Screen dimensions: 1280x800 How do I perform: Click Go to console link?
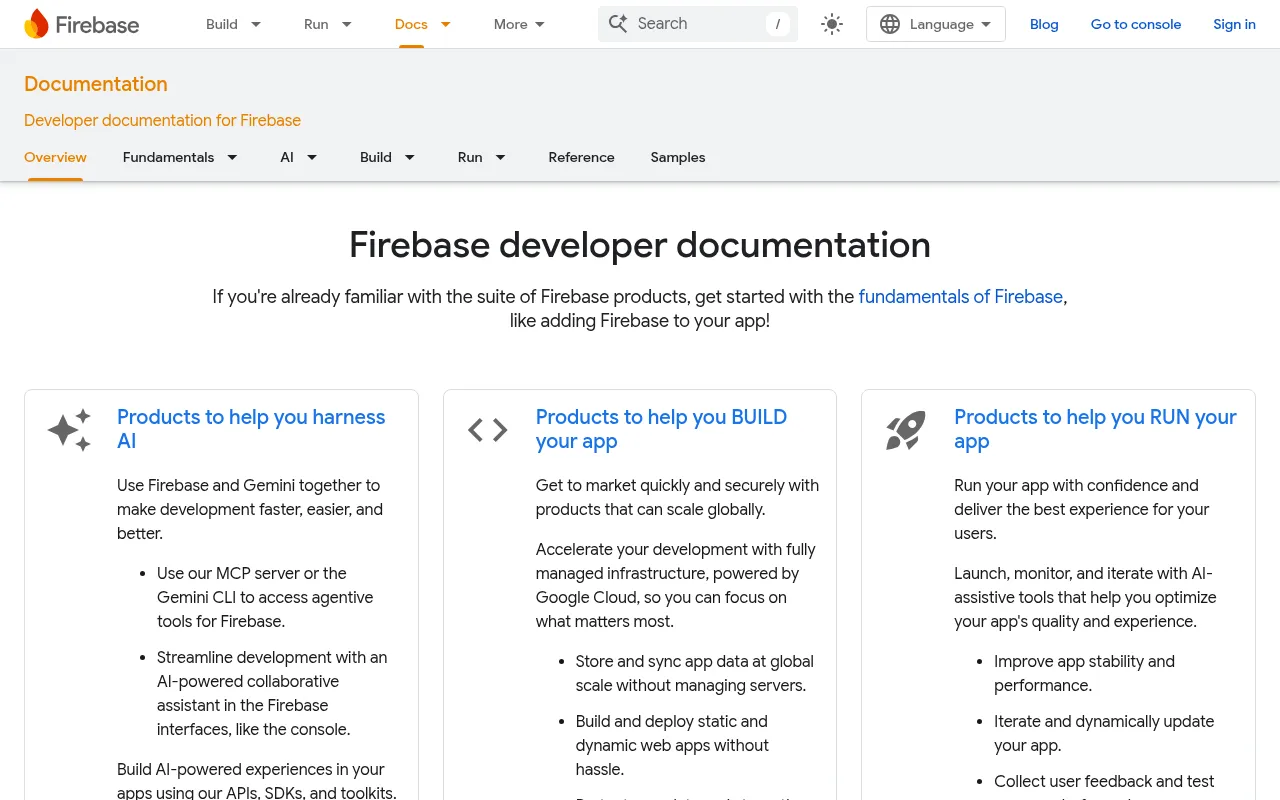tap(1136, 24)
